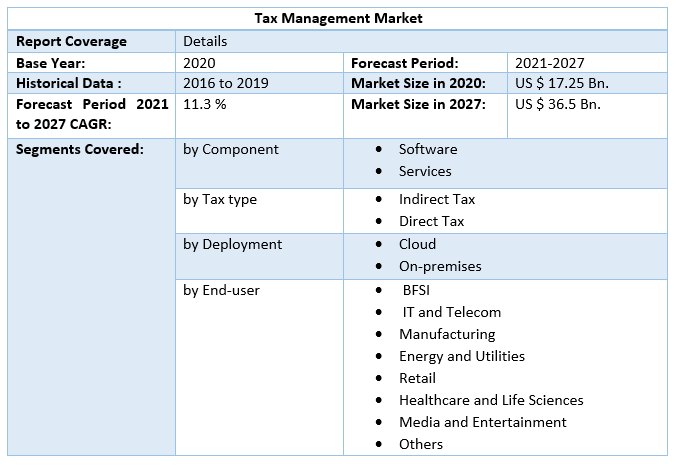Select the BFSI end-user item
Screen dimensions: 676x466
coord(418,289)
